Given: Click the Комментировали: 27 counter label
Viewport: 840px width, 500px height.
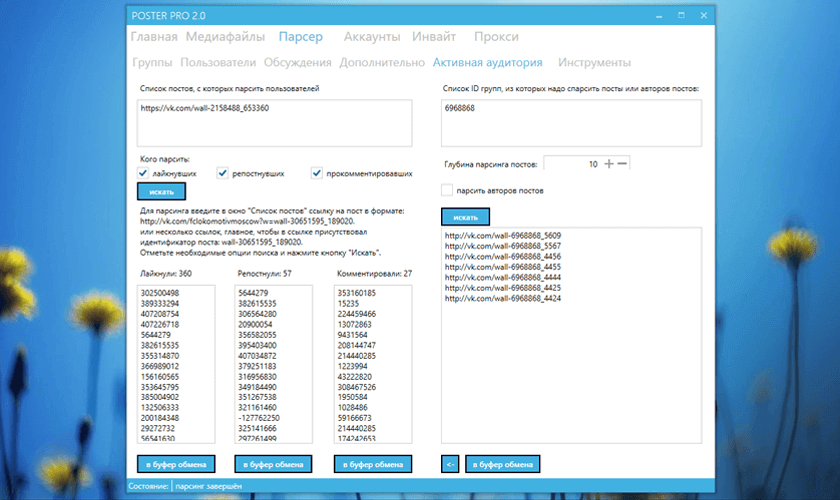Looking at the screenshot, I should click(x=374, y=273).
